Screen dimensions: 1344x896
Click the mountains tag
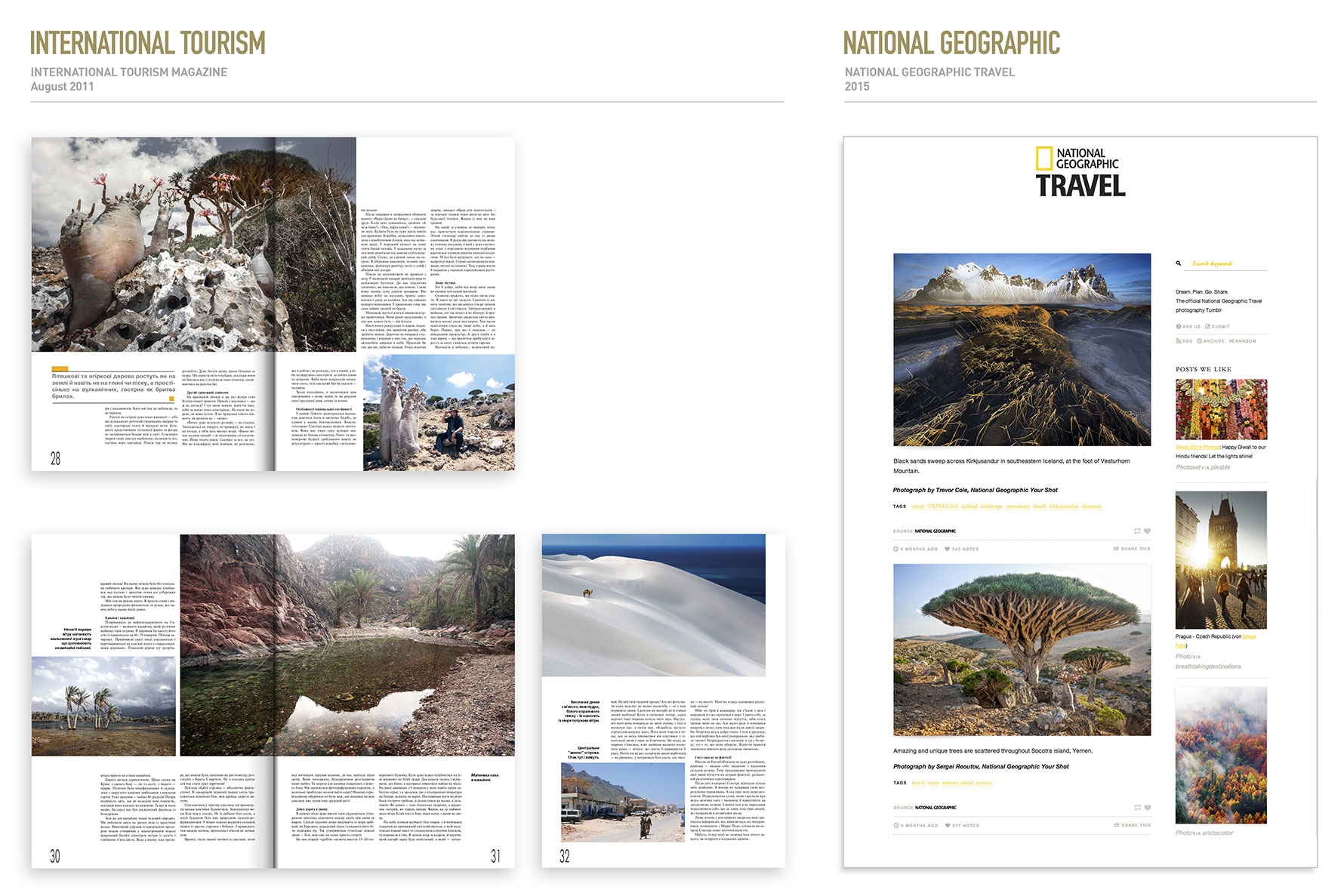[1017, 507]
